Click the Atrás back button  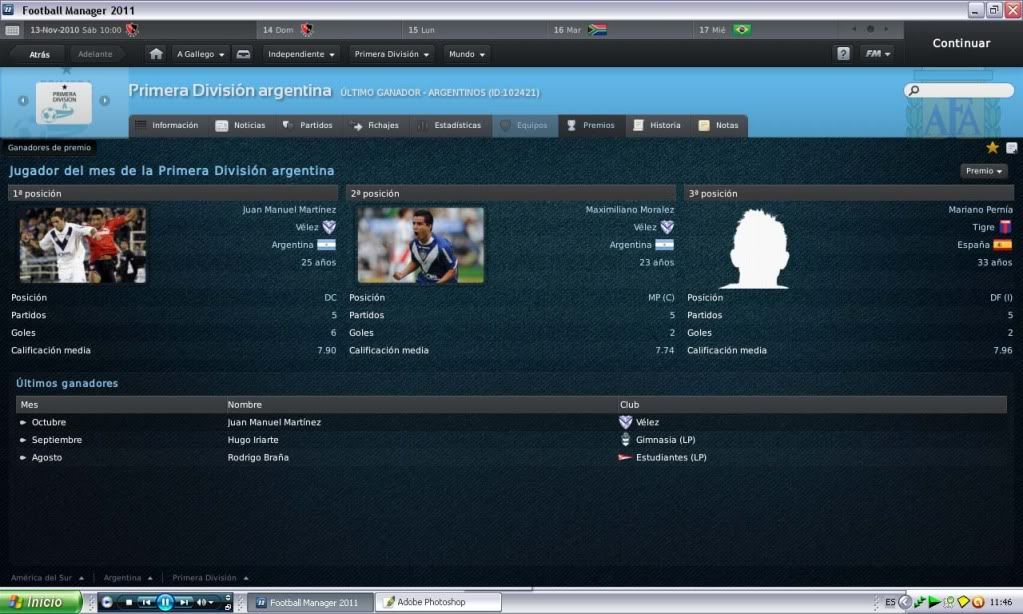click(39, 54)
